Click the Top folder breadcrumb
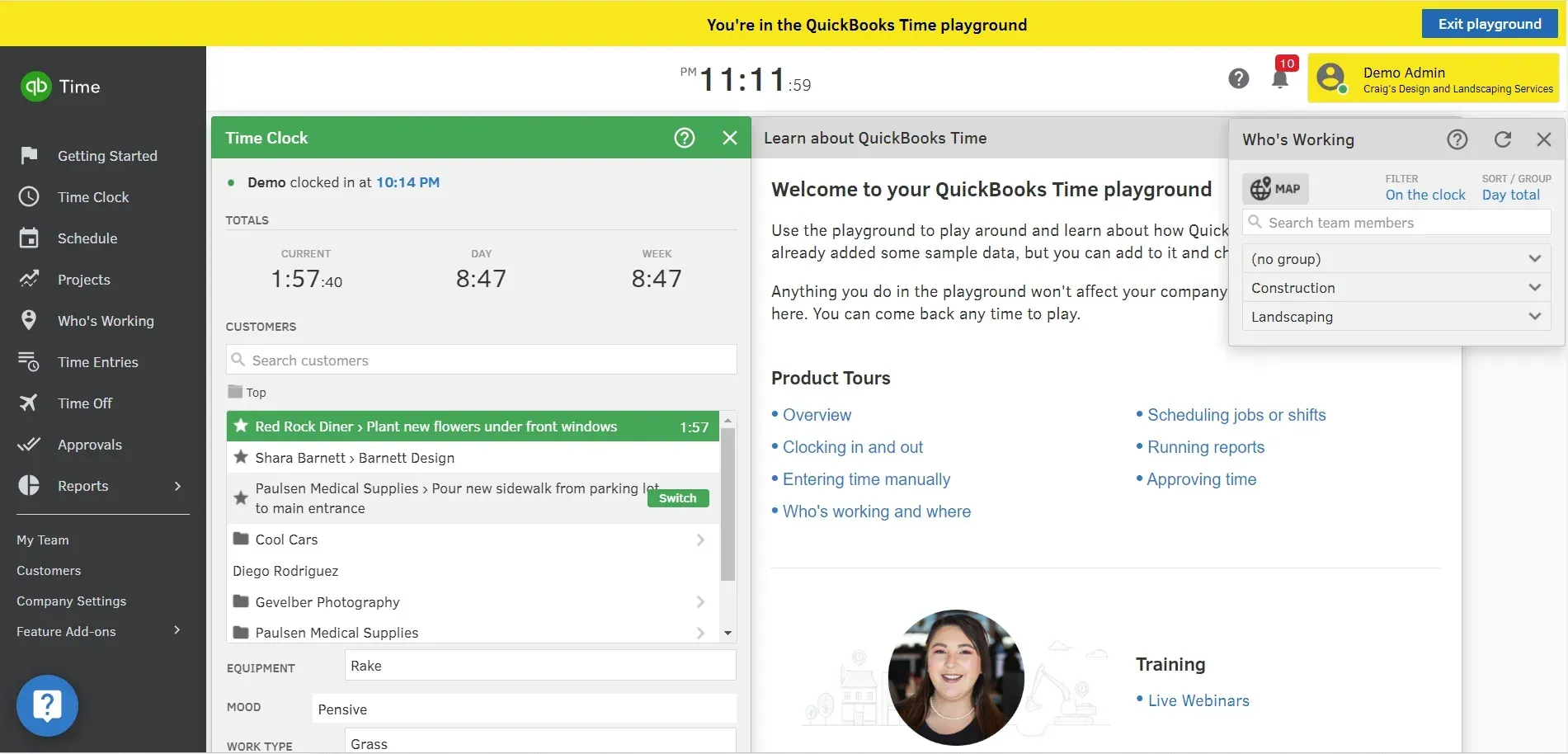The height and width of the screenshot is (754, 1568). pos(247,393)
